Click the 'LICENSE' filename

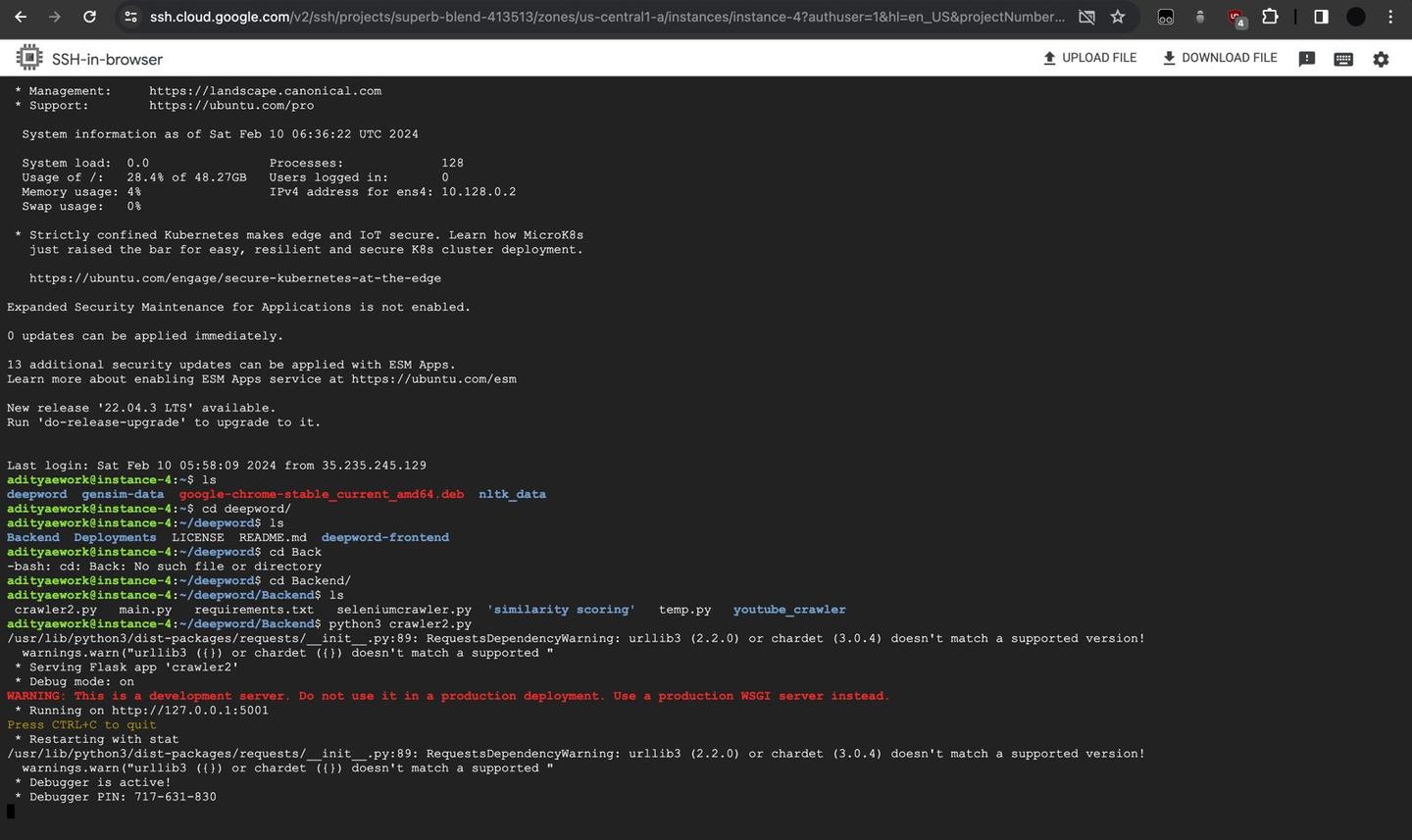[198, 537]
